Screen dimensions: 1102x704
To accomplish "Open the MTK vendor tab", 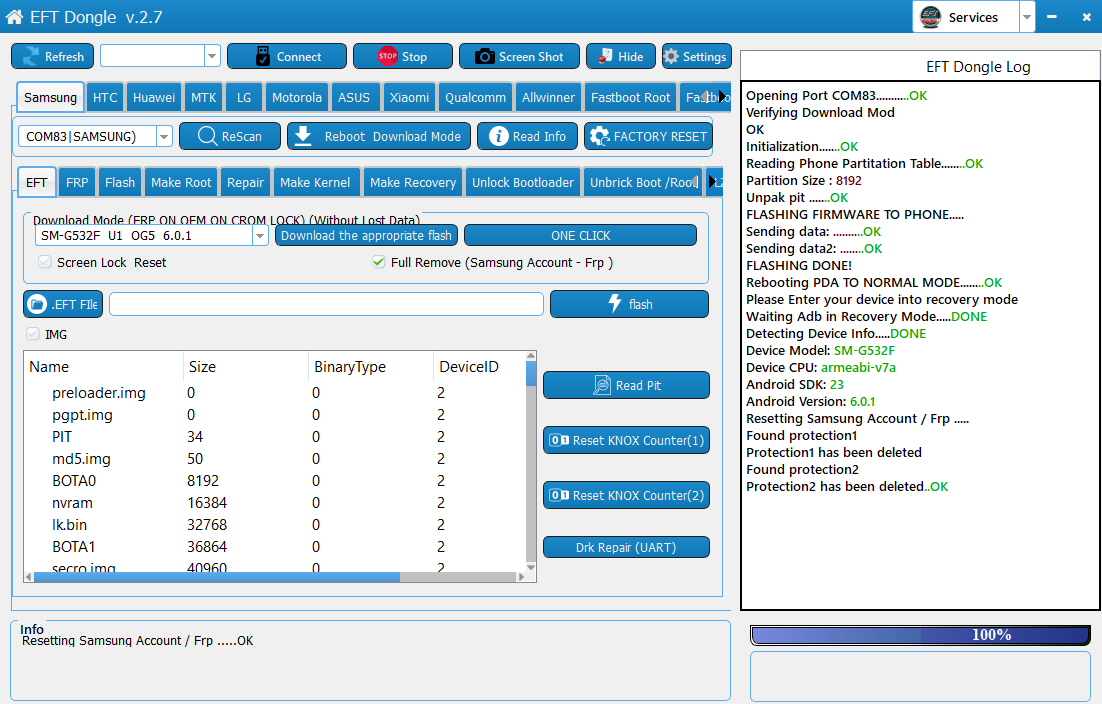I will click(x=204, y=98).
